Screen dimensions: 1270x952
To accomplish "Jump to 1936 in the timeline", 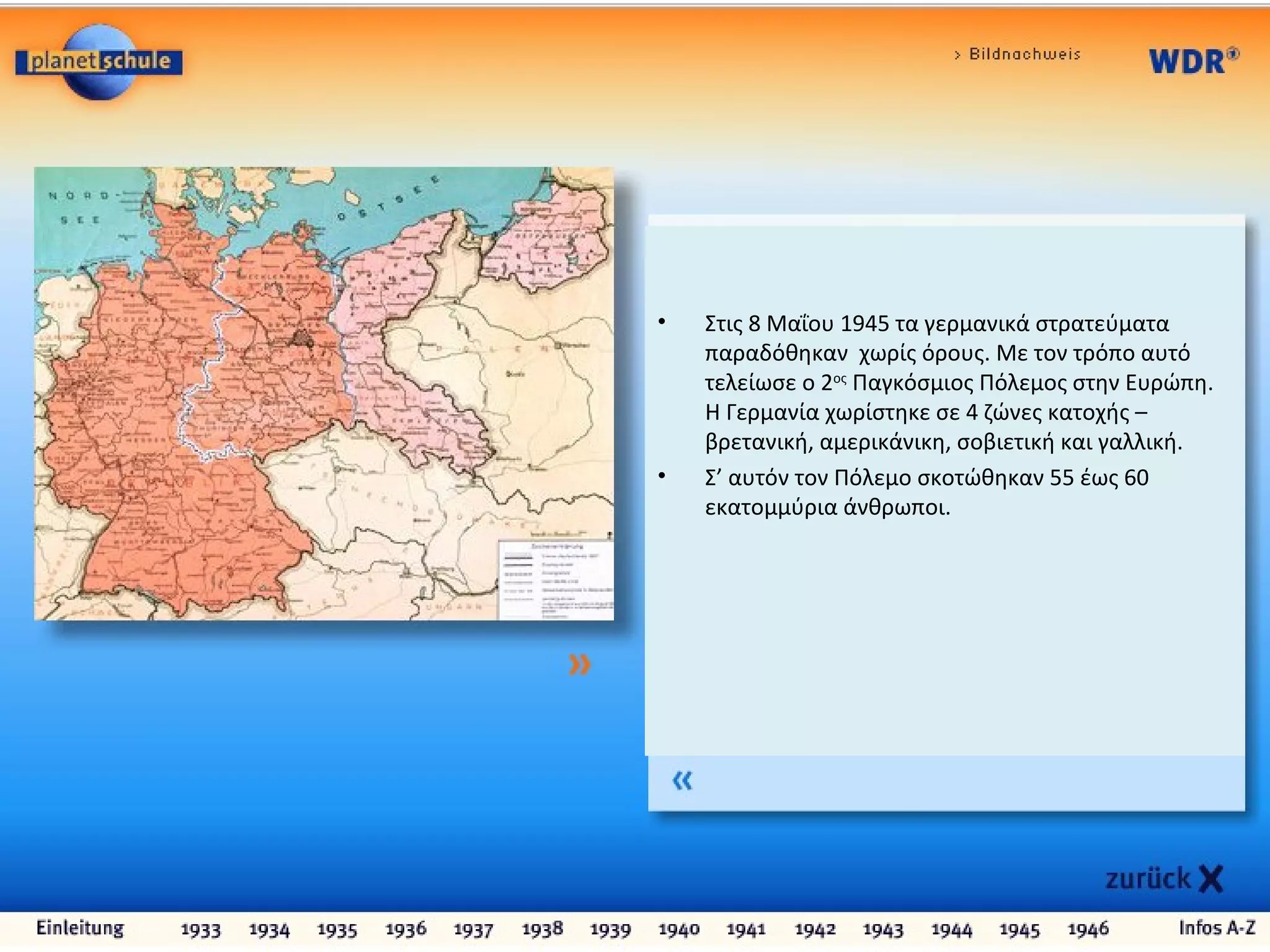I will coord(406,929).
